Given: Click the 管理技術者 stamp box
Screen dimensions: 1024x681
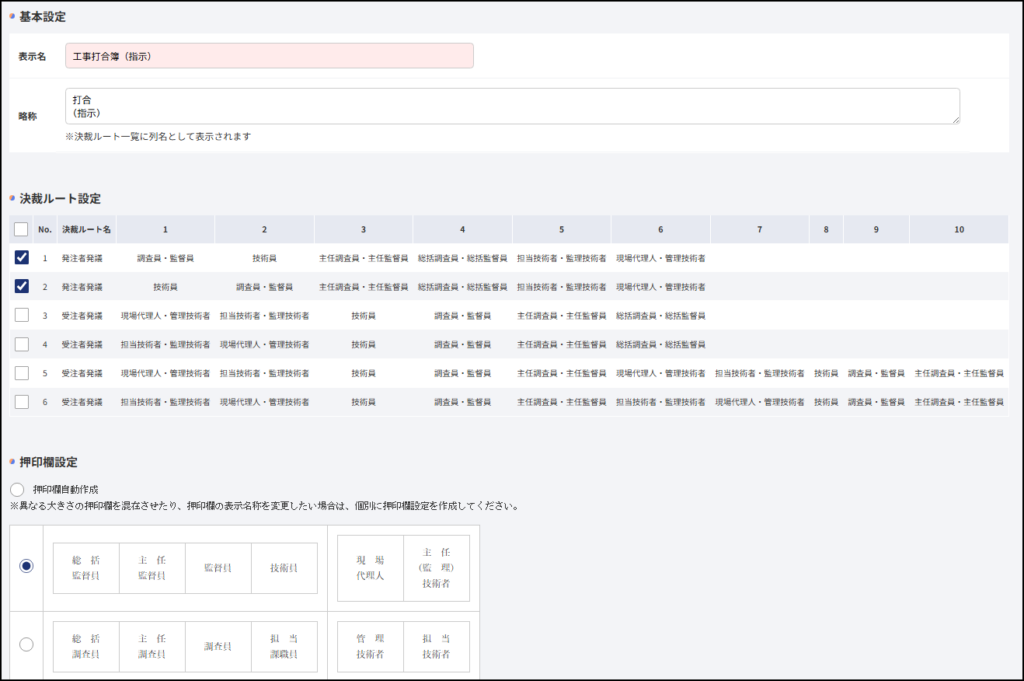Looking at the screenshot, I should tap(370, 646).
